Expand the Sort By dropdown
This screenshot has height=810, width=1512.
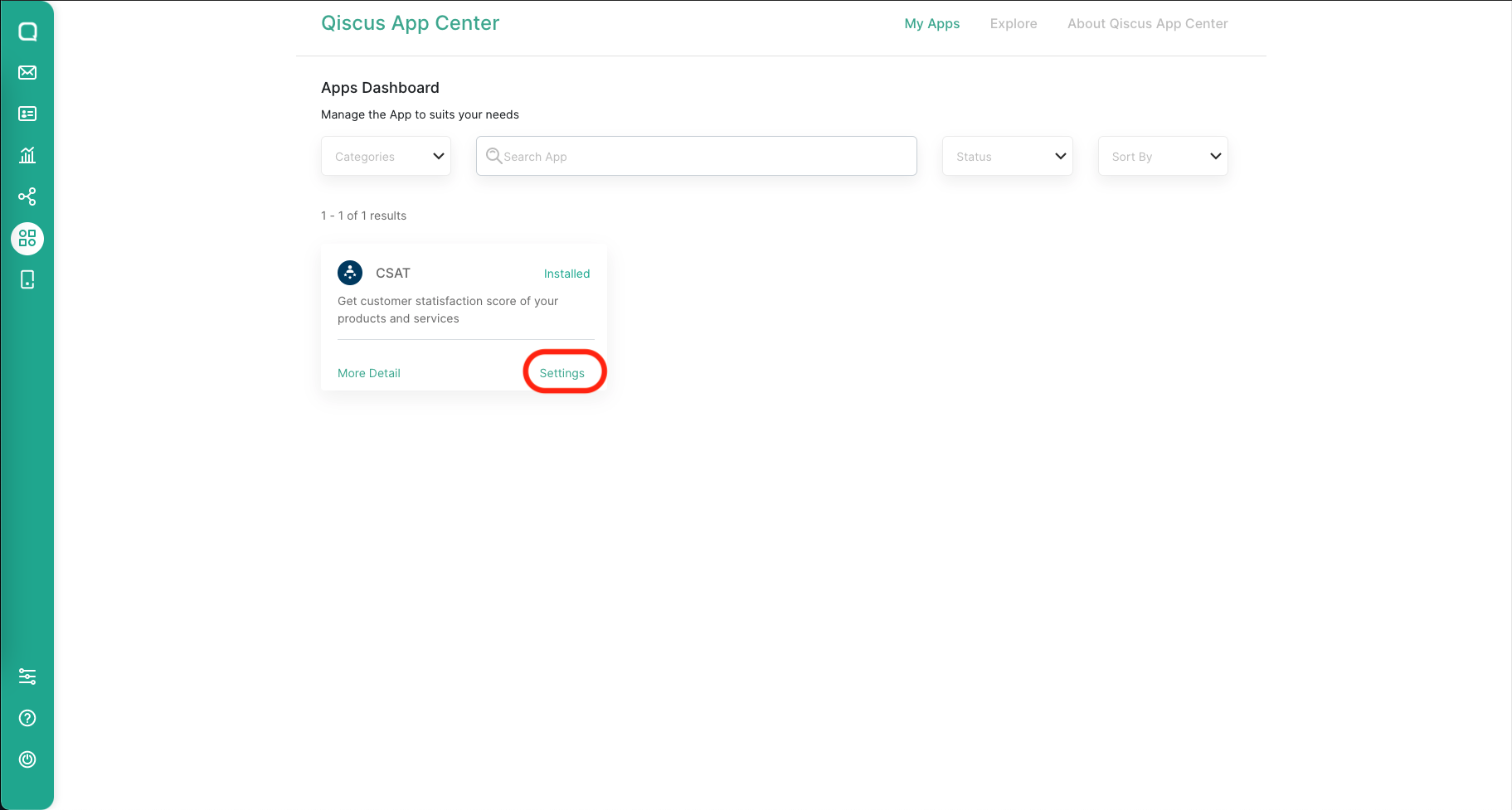1162,157
